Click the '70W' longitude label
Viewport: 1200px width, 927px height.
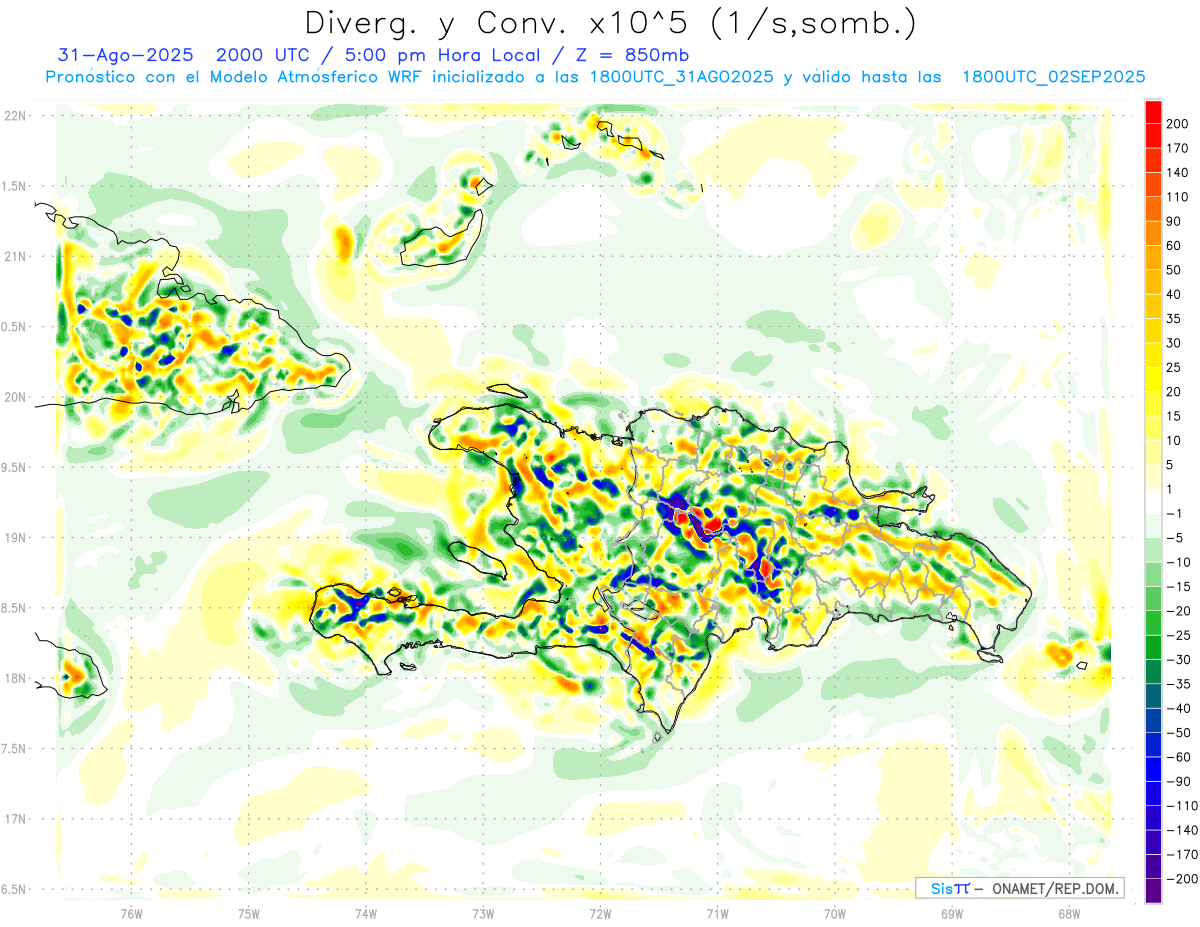coord(835,913)
